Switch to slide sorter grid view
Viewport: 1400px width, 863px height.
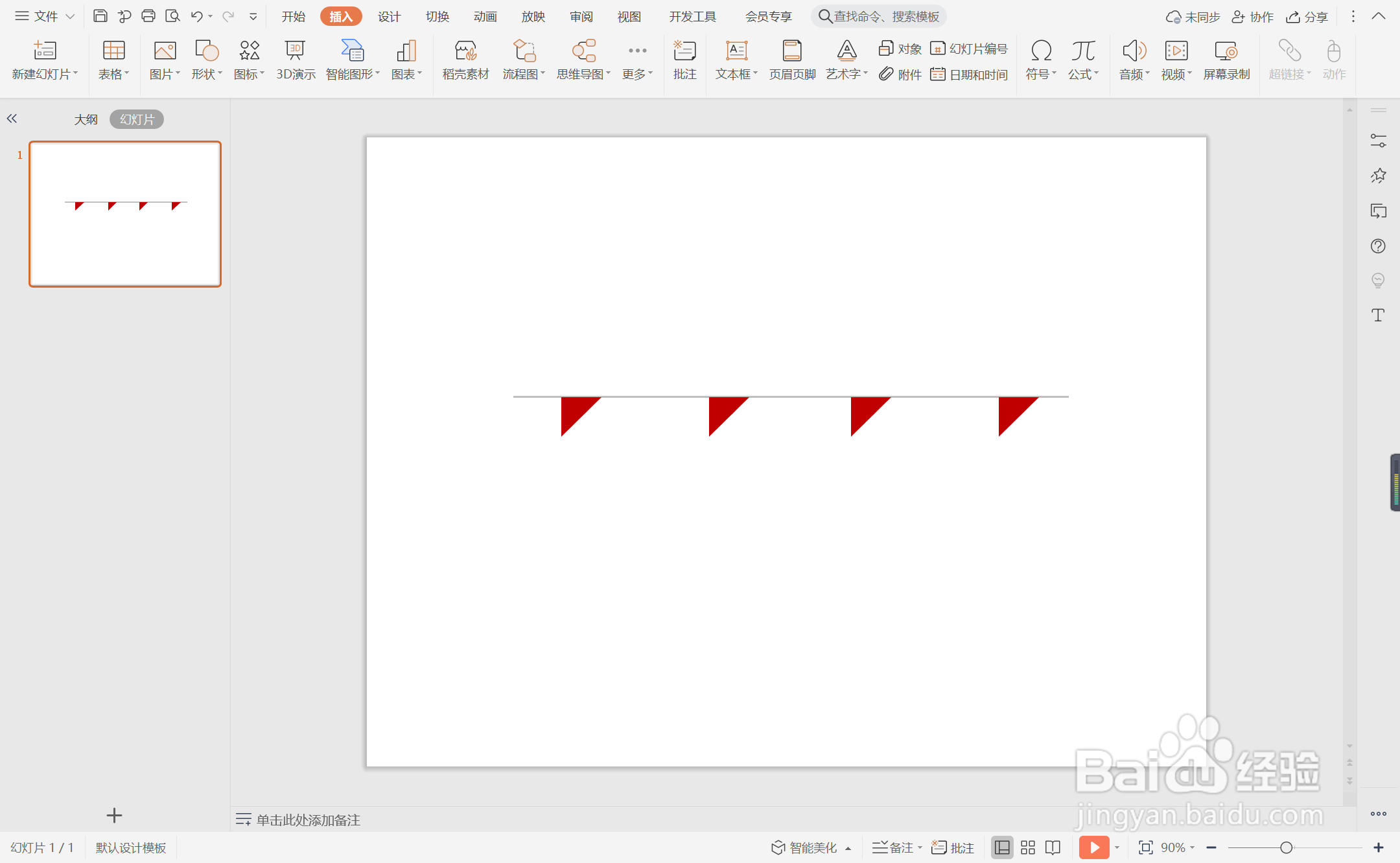pyautogui.click(x=1028, y=847)
